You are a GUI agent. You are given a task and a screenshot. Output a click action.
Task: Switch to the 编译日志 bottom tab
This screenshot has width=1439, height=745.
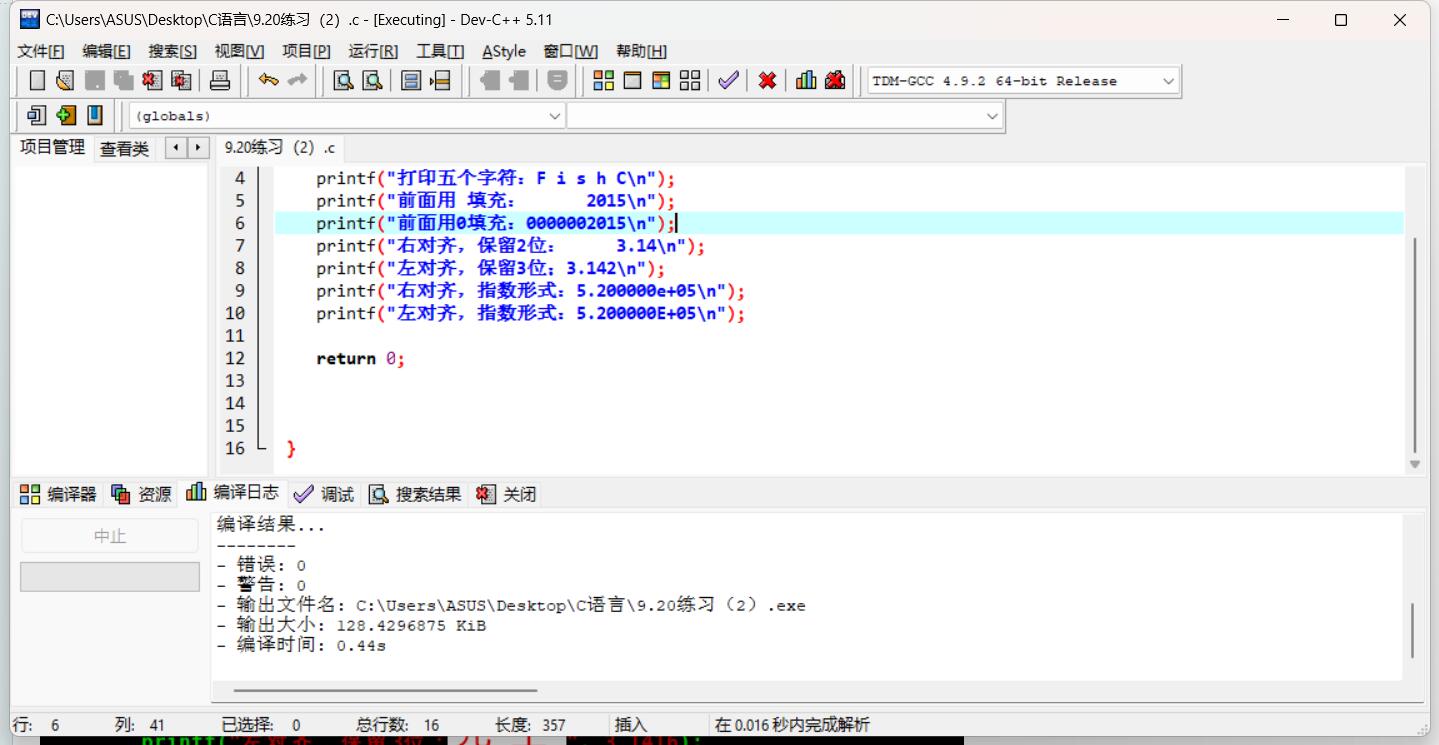click(233, 492)
